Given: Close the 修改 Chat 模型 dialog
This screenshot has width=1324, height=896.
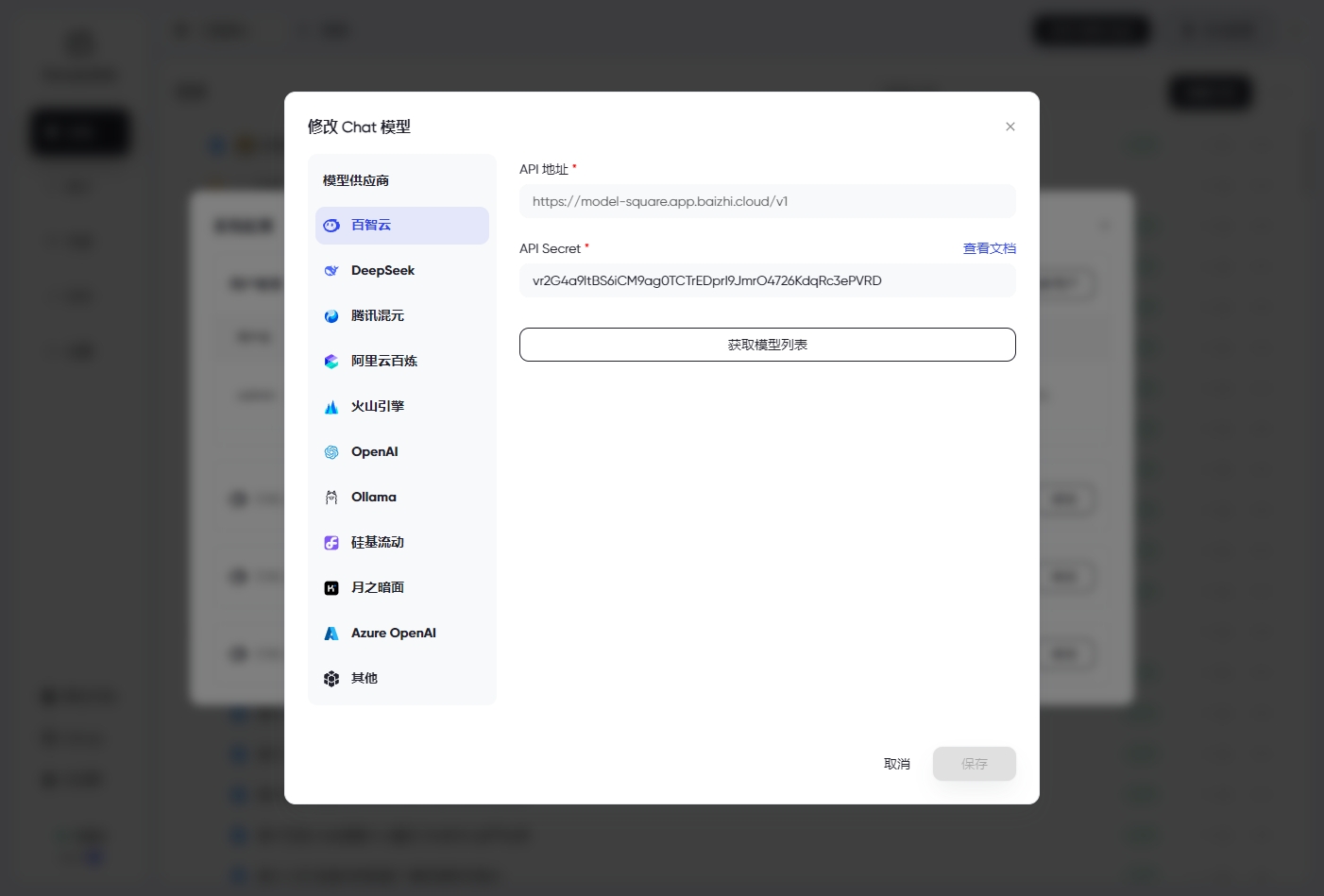Looking at the screenshot, I should (x=1010, y=127).
